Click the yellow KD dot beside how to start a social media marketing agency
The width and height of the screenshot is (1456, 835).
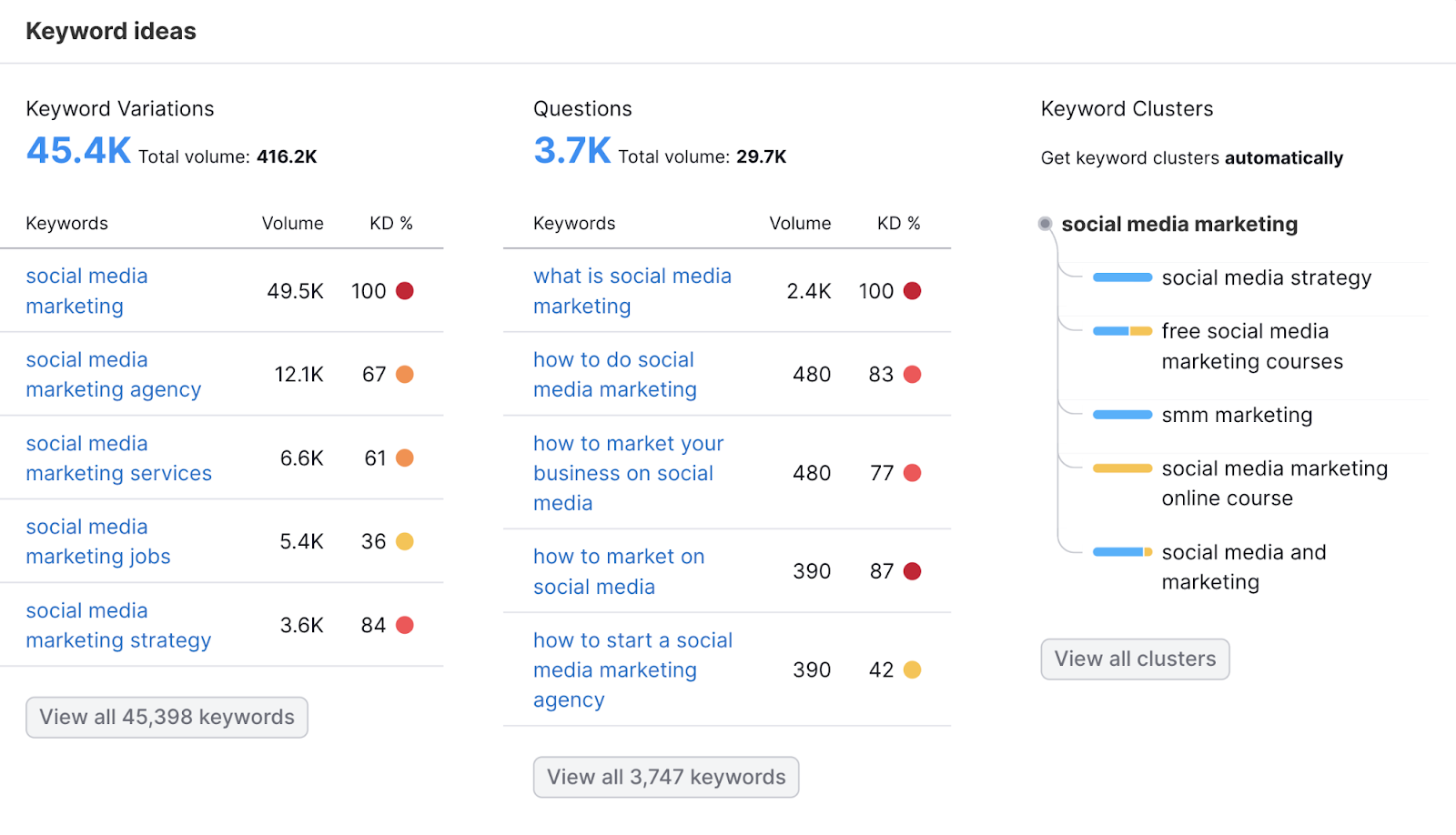pos(915,669)
